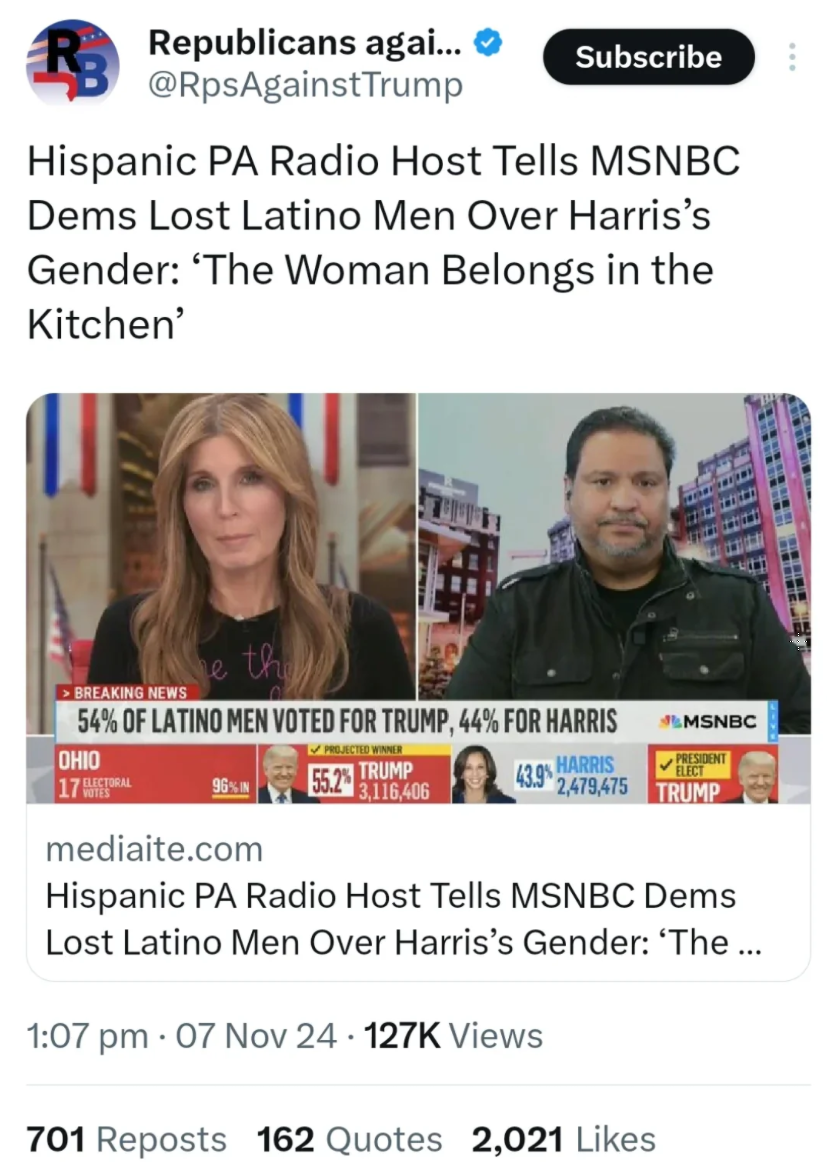
Task: Click the MSNBC logo in the image
Action: coord(710,721)
